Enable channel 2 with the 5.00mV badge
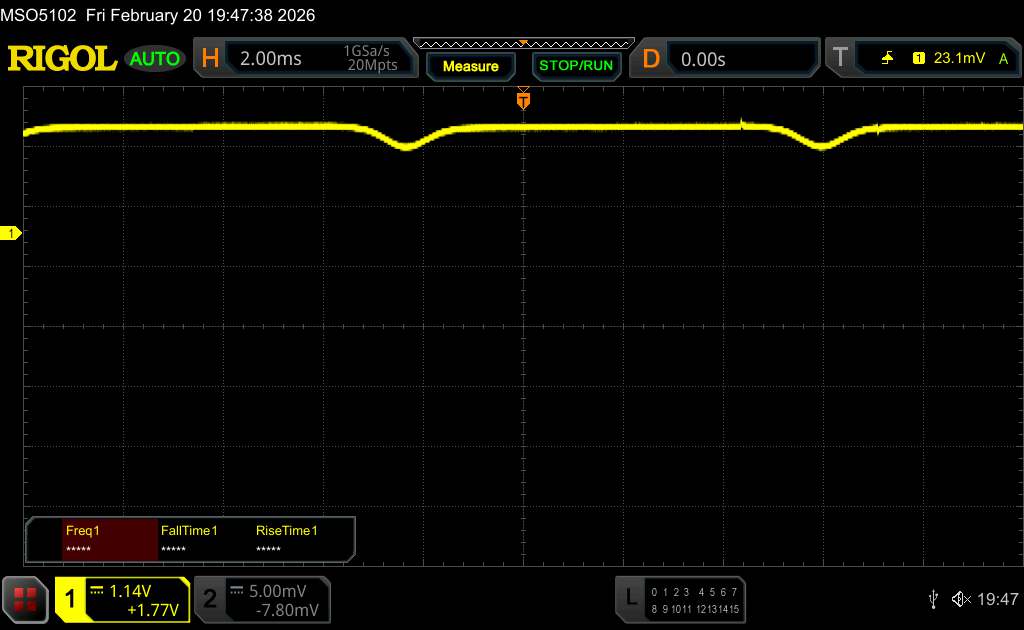 260,599
